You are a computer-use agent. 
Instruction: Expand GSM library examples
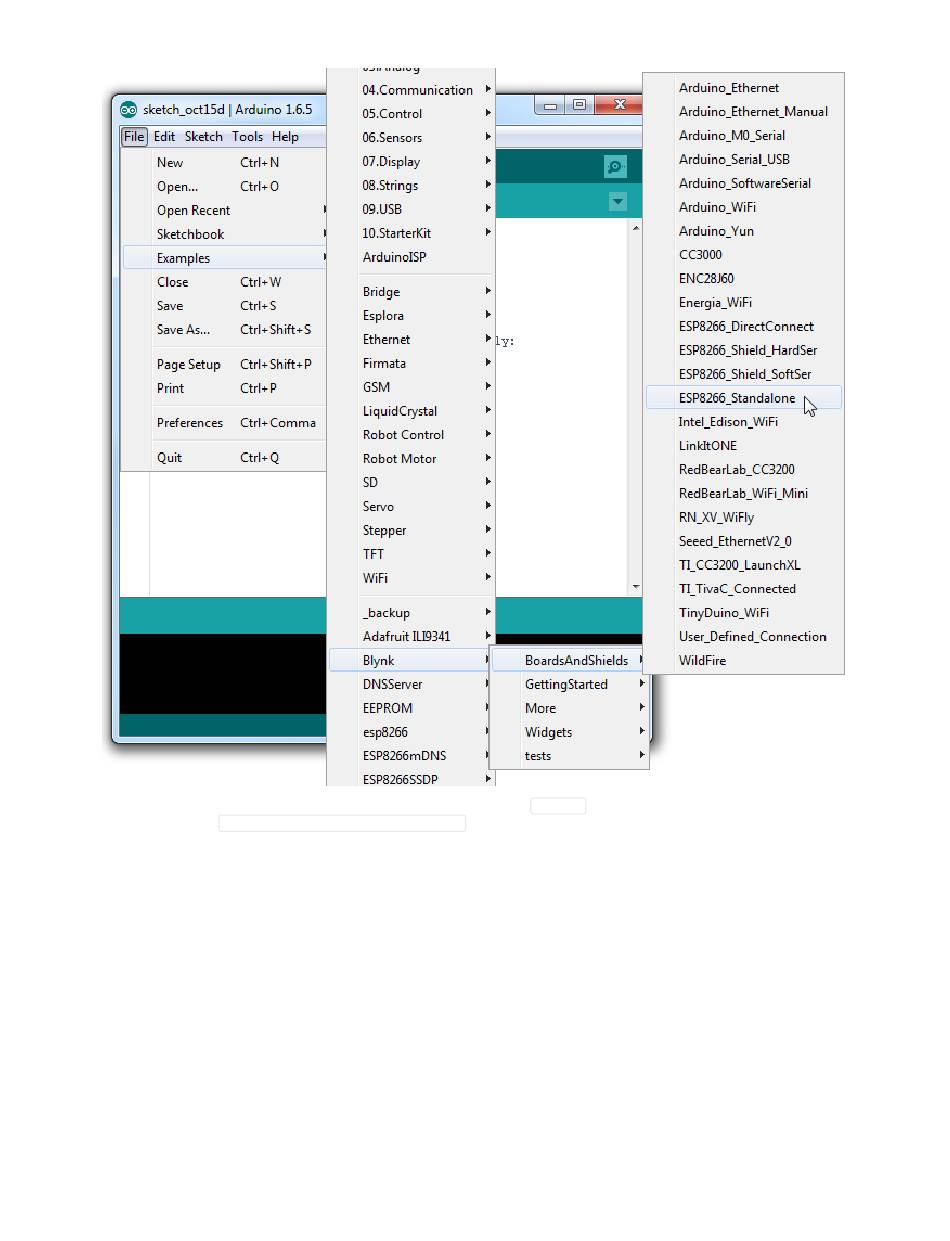coord(412,387)
